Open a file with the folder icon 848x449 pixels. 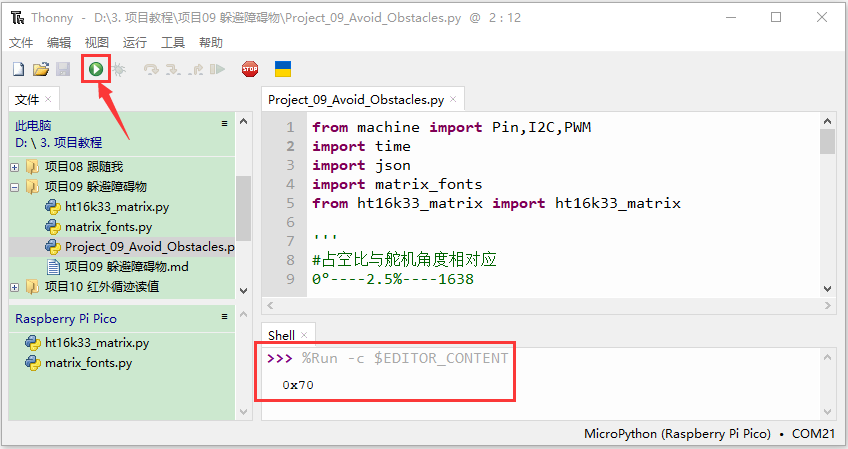(41, 69)
